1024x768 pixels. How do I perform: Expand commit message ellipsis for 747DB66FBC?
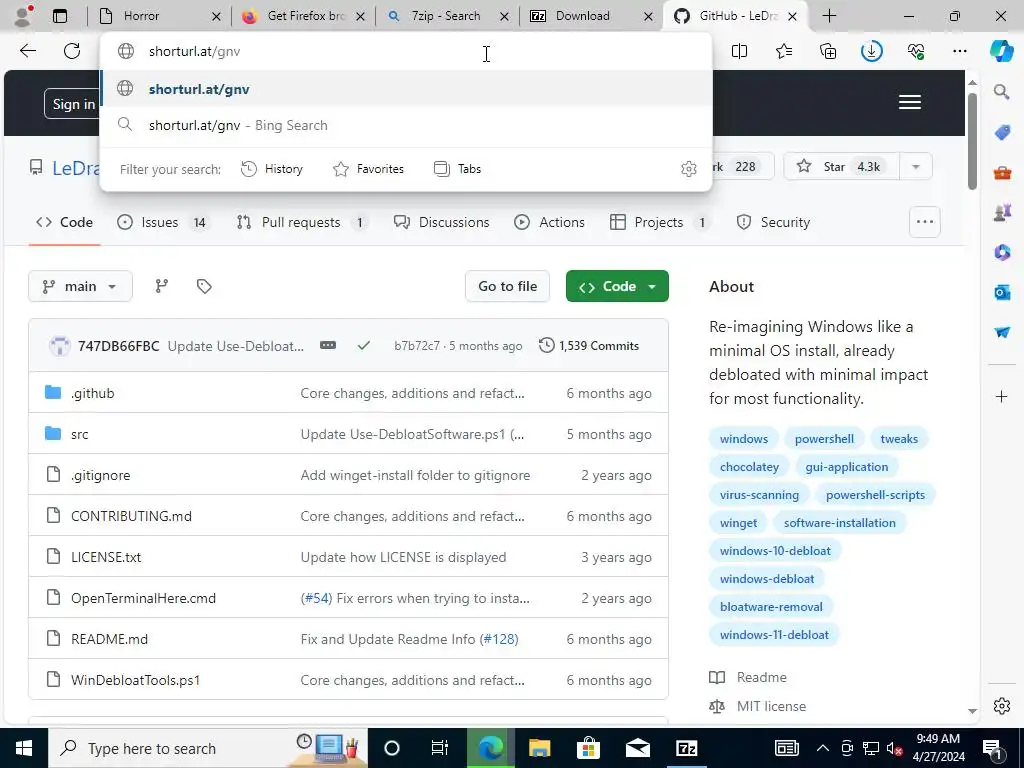coord(328,345)
